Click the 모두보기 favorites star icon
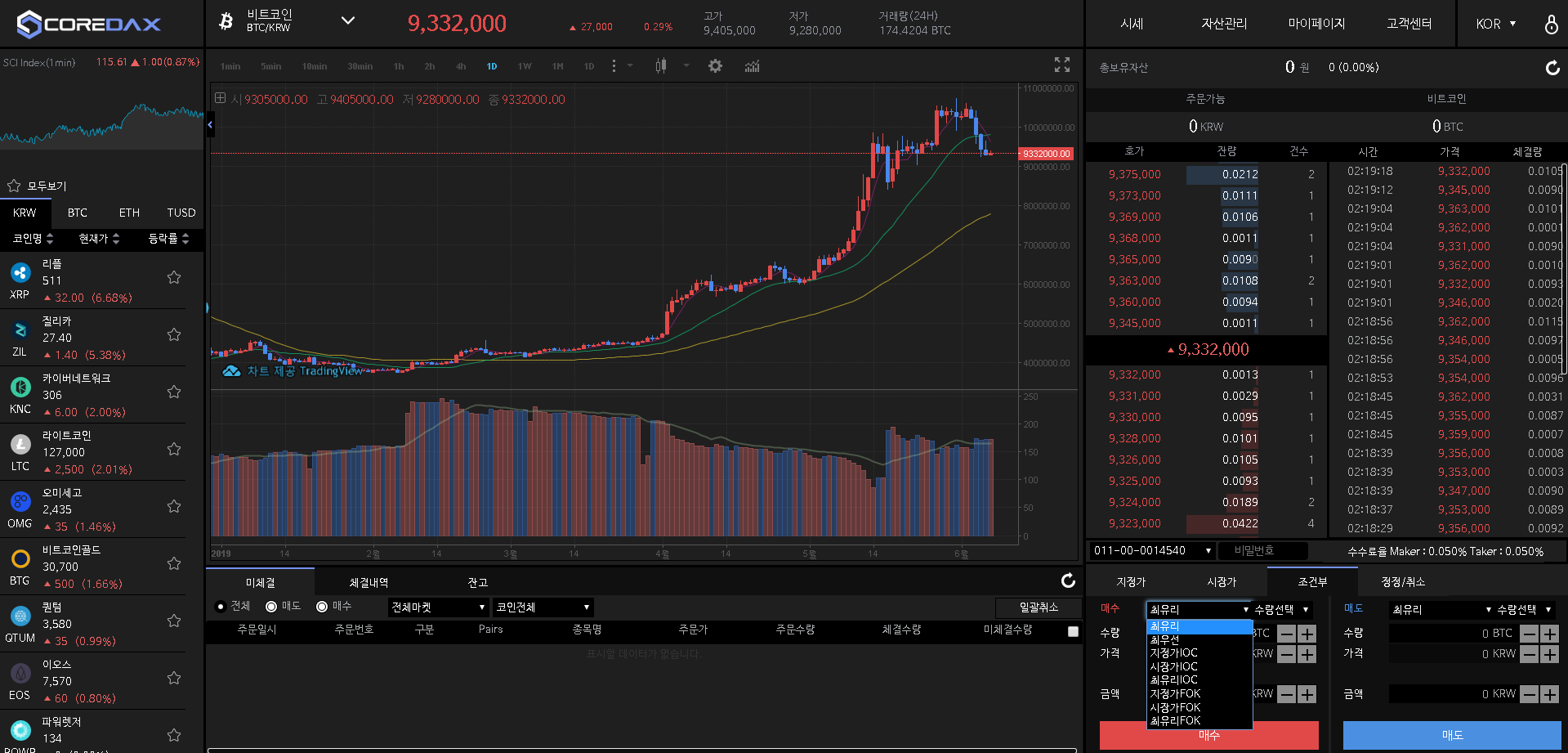Viewport: 1568px width, 753px height. point(14,186)
